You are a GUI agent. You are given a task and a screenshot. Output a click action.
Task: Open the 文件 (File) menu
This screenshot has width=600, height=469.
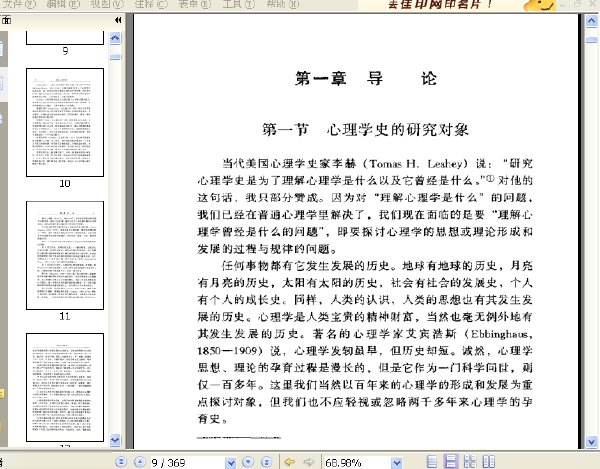point(18,4)
